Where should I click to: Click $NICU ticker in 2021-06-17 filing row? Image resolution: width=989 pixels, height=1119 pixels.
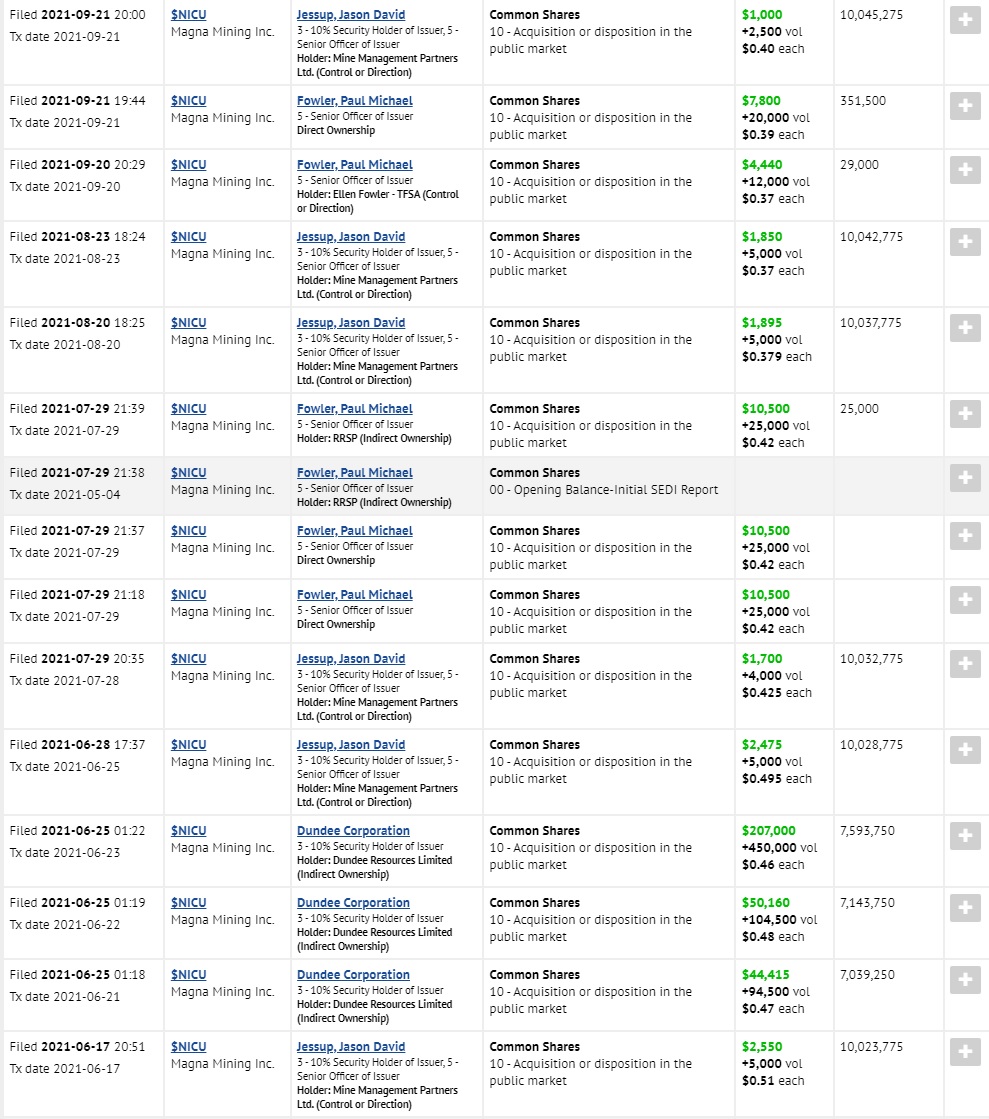coord(188,1047)
